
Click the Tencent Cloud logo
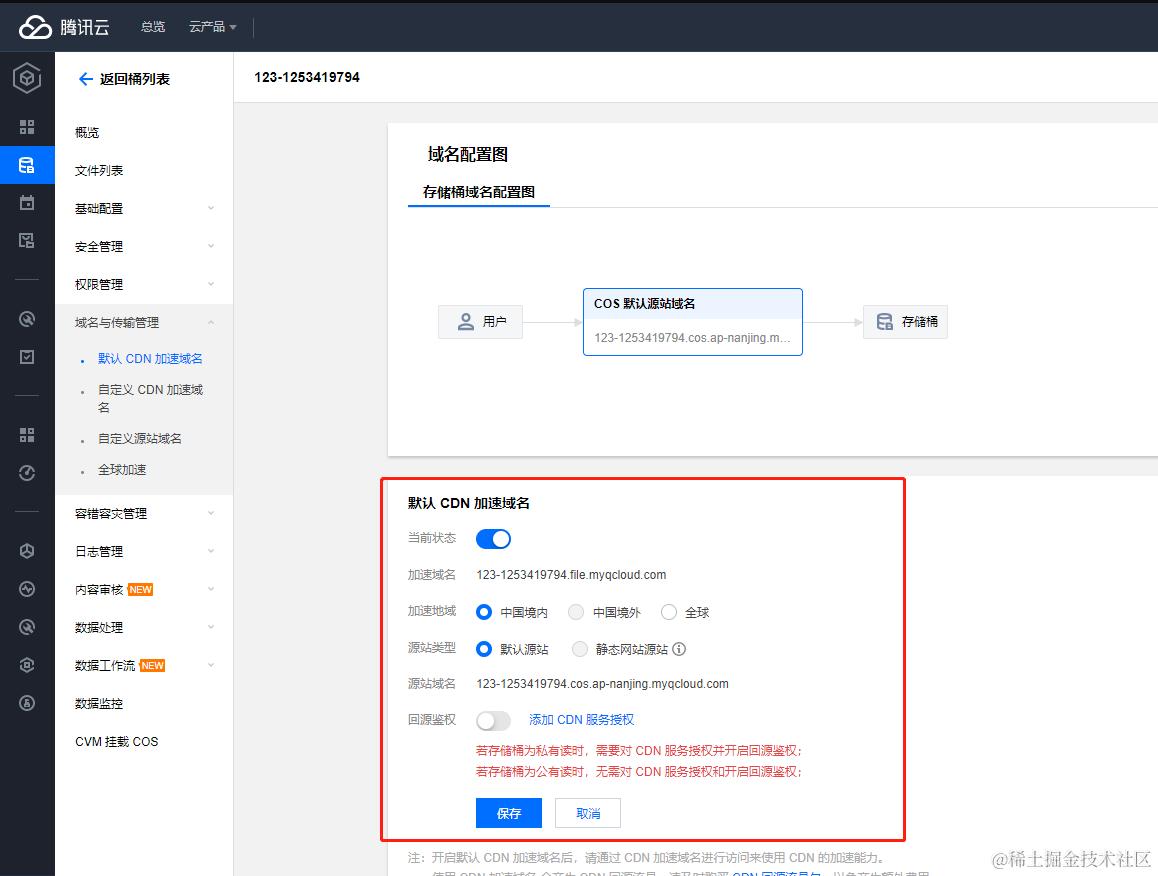pos(64,27)
